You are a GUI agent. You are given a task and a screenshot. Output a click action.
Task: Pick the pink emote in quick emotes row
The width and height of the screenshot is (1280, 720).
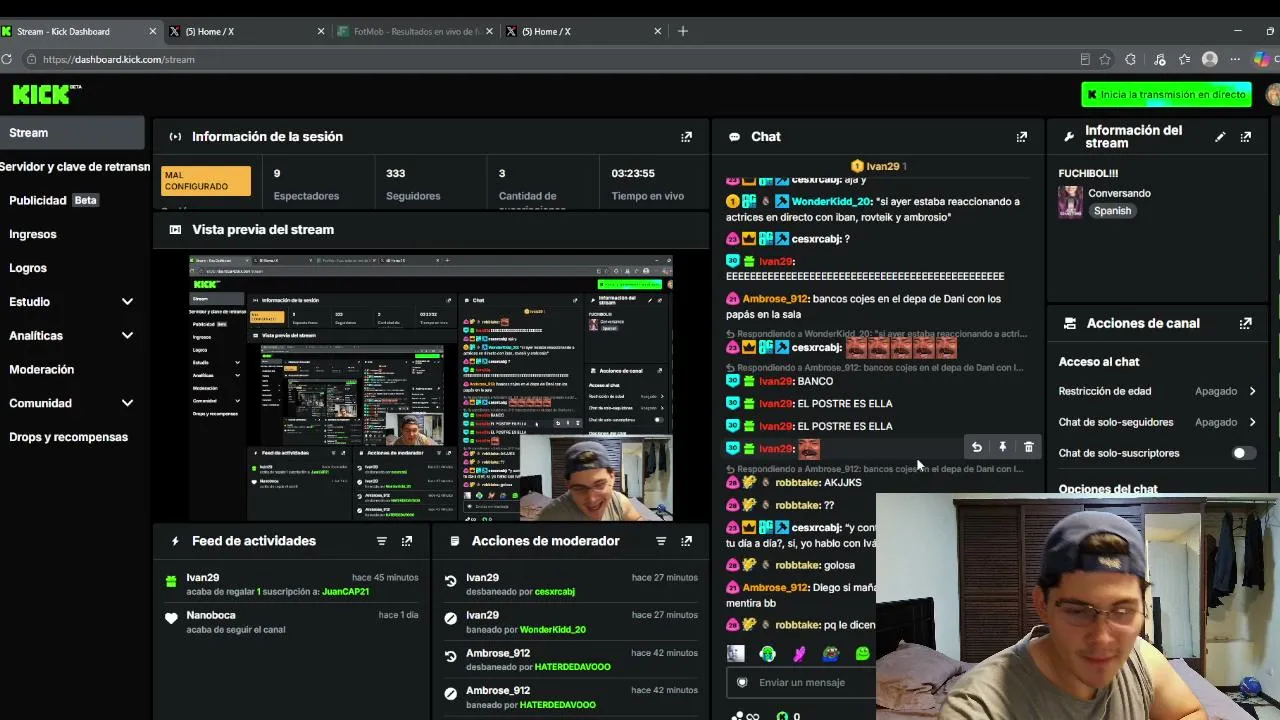(799, 654)
